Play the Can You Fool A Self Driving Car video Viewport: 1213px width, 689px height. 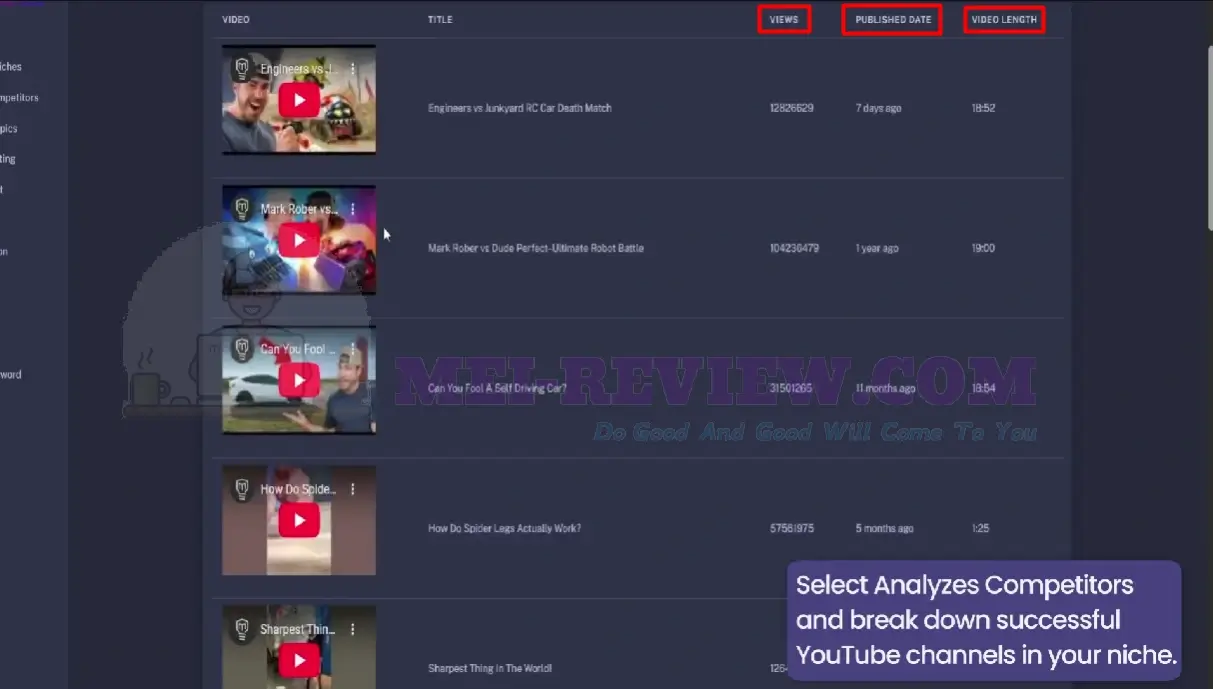[299, 380]
